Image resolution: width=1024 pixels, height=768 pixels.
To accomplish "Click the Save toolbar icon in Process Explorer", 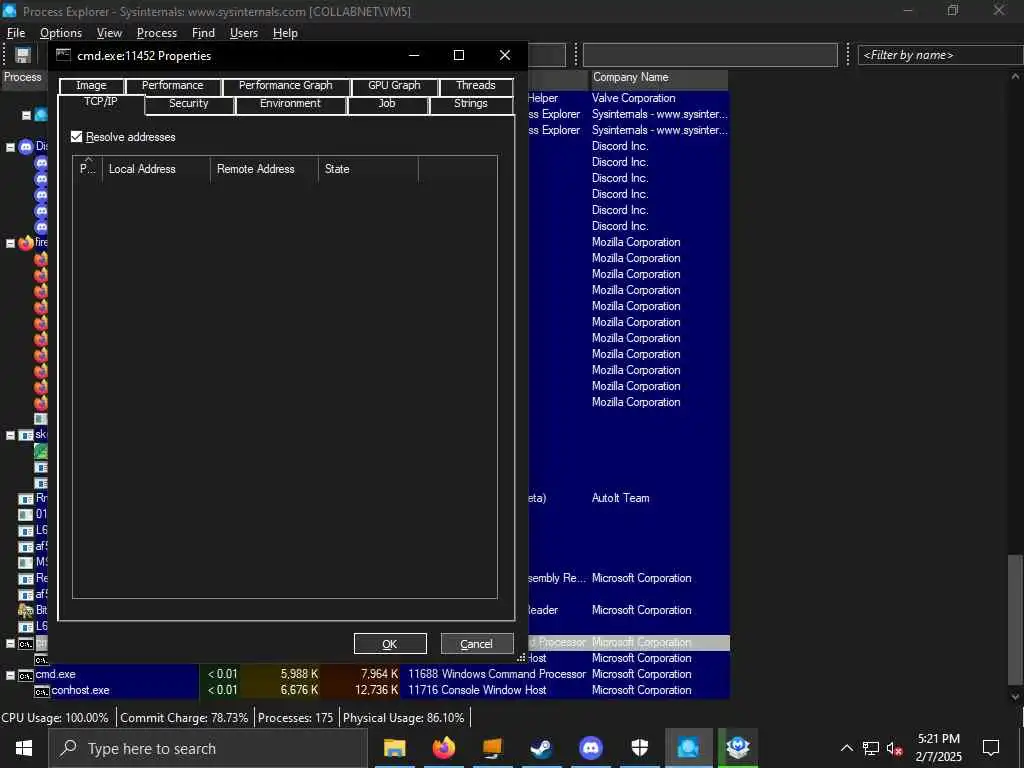I will click(x=23, y=56).
